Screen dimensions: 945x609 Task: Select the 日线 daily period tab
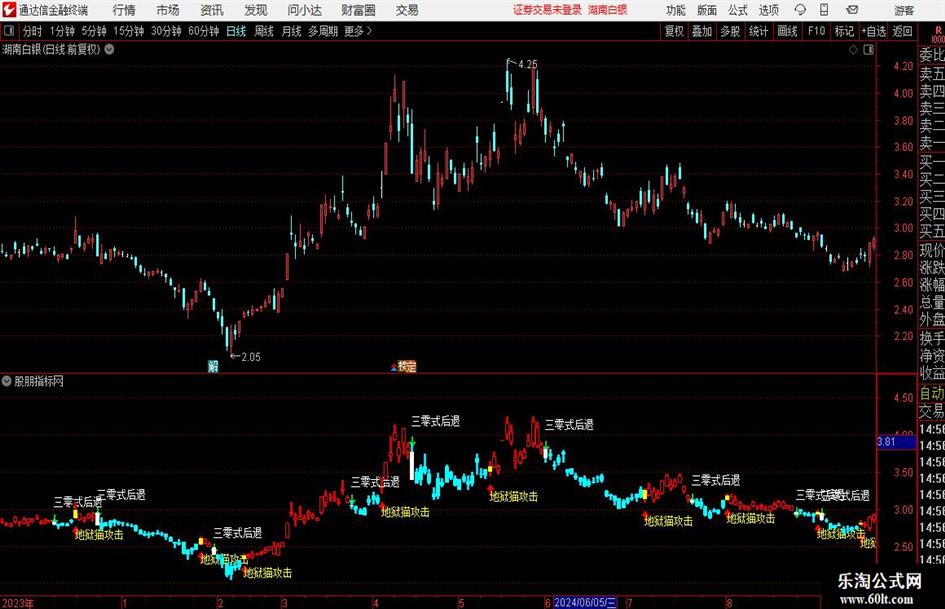(x=236, y=31)
